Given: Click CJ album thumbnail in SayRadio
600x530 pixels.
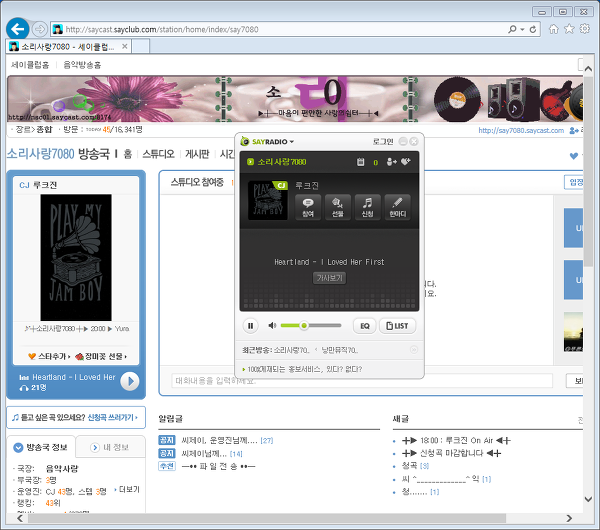Looking at the screenshot, I should click(267, 200).
